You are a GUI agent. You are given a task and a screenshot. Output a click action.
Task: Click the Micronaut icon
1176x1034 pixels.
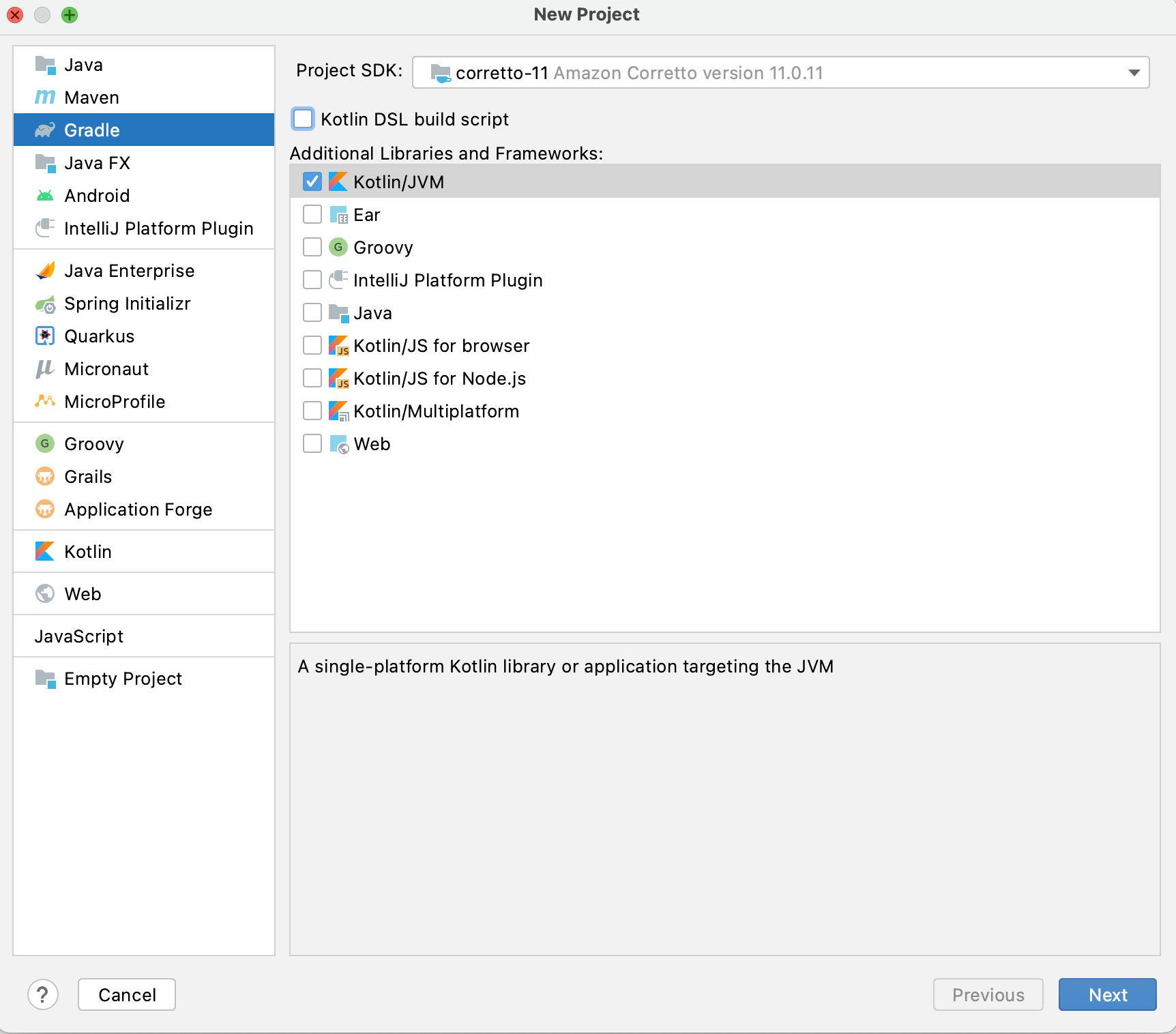(45, 369)
